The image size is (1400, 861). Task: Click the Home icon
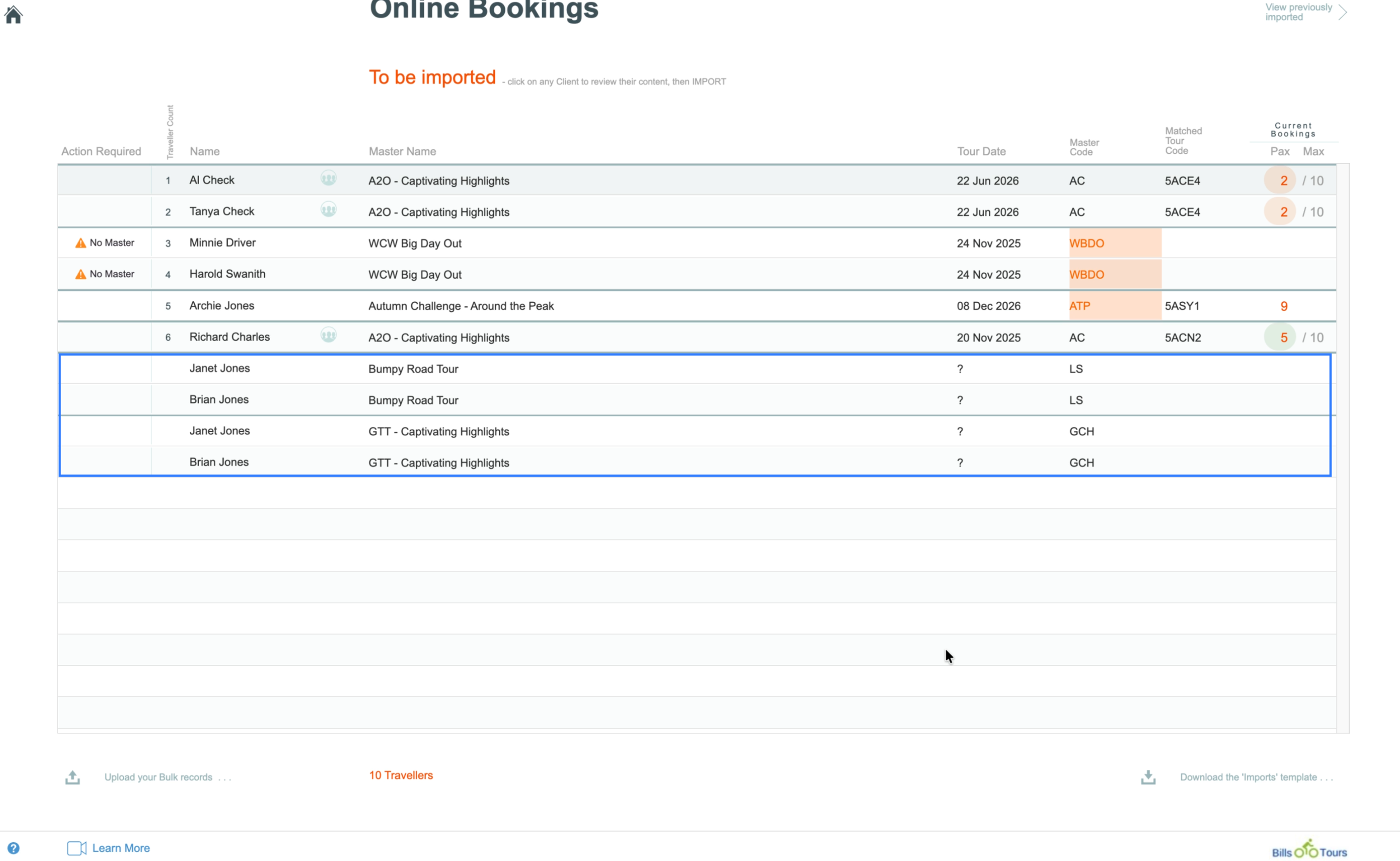click(x=13, y=14)
